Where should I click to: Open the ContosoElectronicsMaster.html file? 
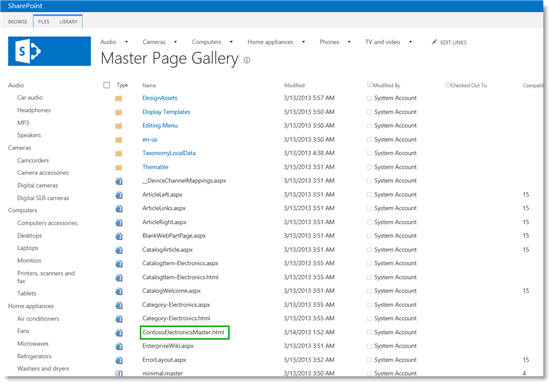point(183,332)
